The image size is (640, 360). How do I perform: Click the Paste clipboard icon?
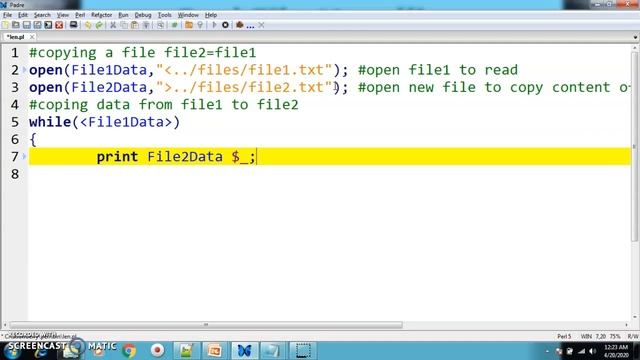tap(134, 25)
